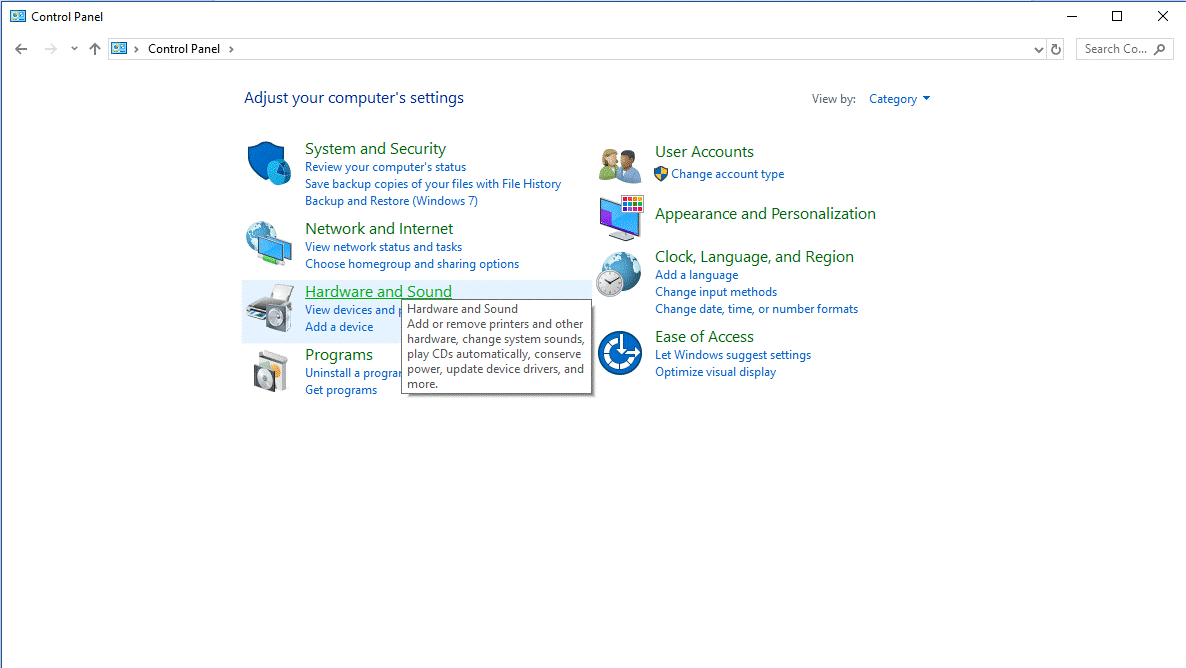This screenshot has height=668, width=1186.
Task: Go back using the back arrow
Action: coord(21,49)
